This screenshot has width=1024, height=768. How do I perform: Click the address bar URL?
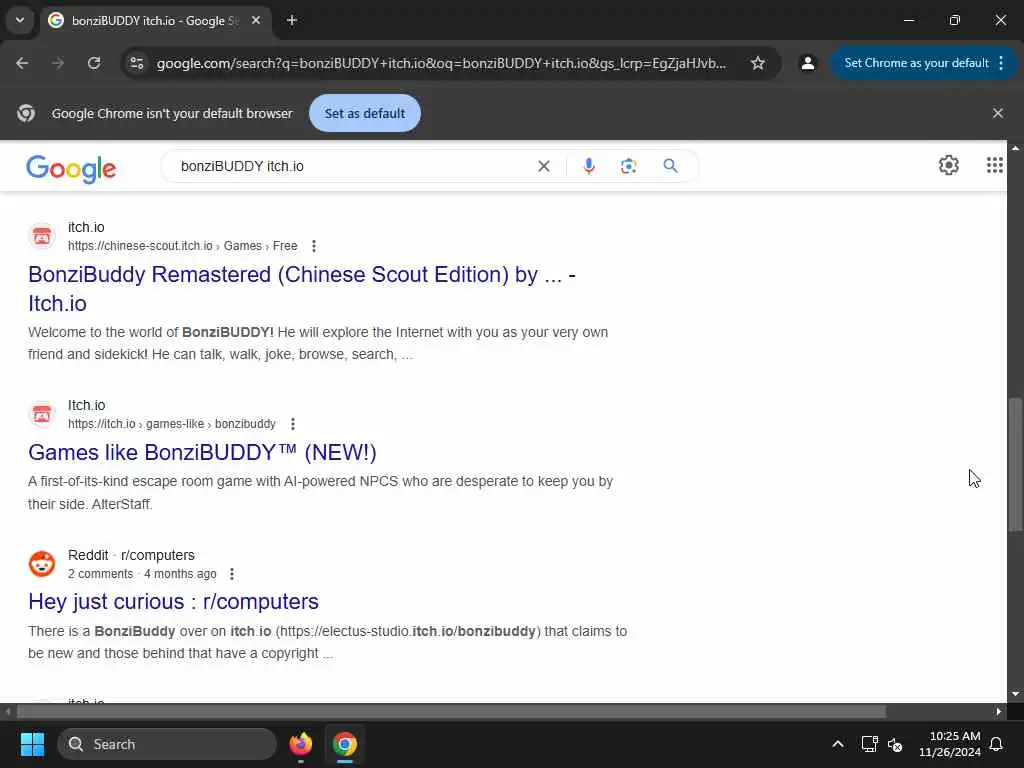441,63
